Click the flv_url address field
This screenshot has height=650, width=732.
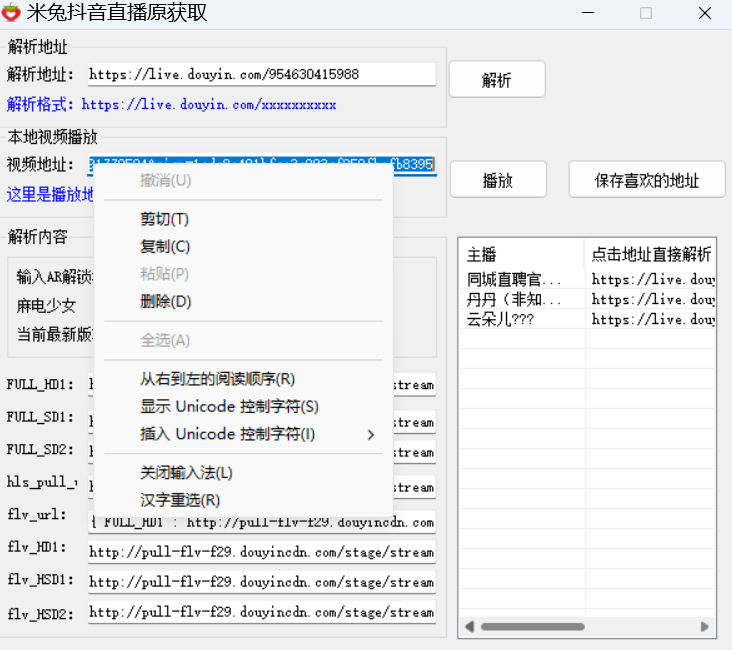pyautogui.click(x=262, y=522)
